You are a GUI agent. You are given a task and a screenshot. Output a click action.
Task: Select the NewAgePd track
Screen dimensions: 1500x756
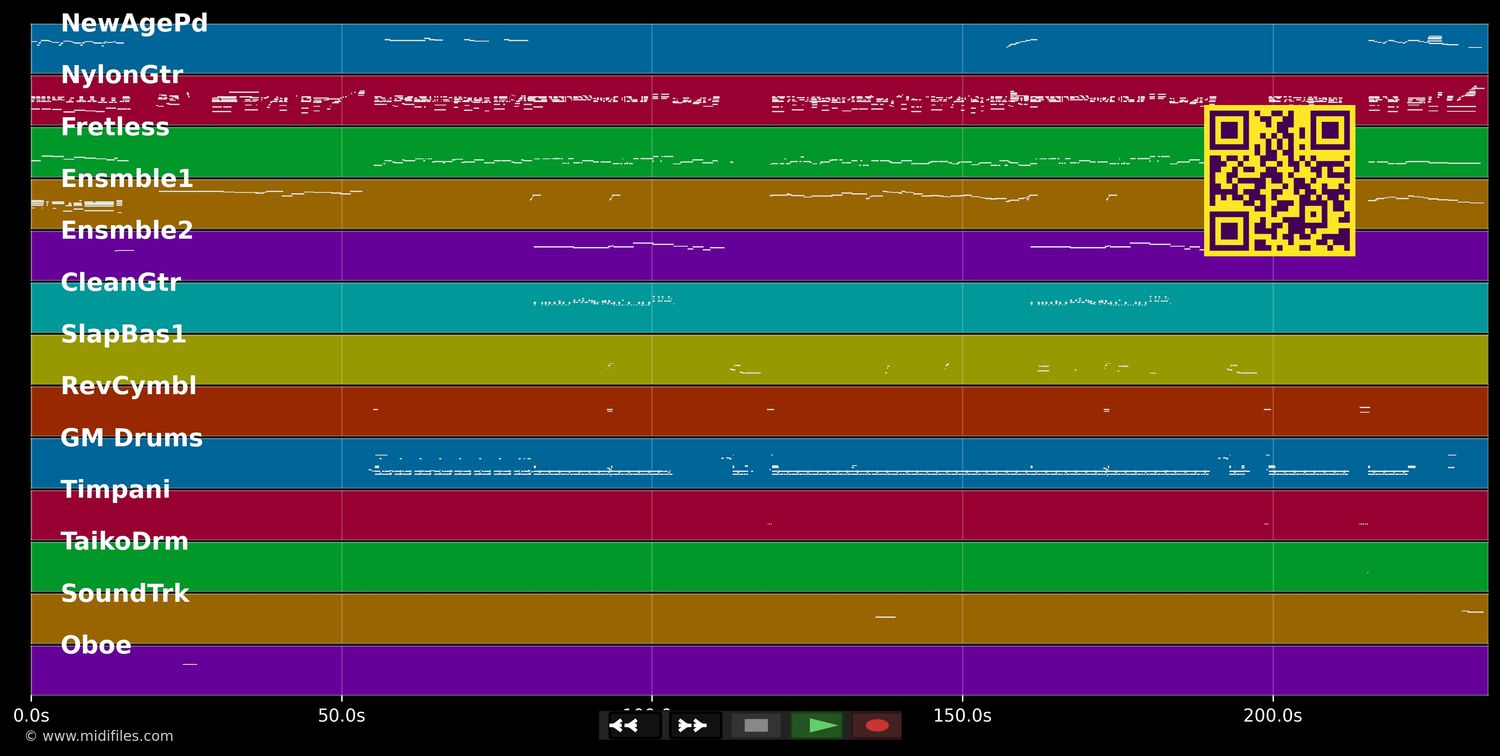[x=134, y=24]
